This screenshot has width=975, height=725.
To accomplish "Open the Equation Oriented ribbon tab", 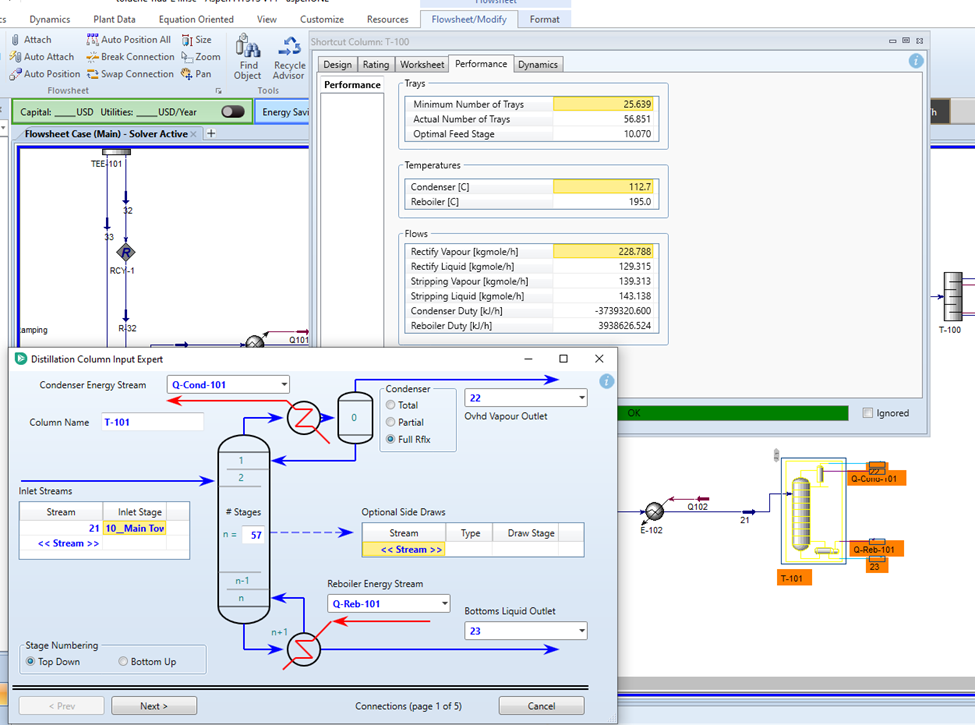I will [196, 19].
